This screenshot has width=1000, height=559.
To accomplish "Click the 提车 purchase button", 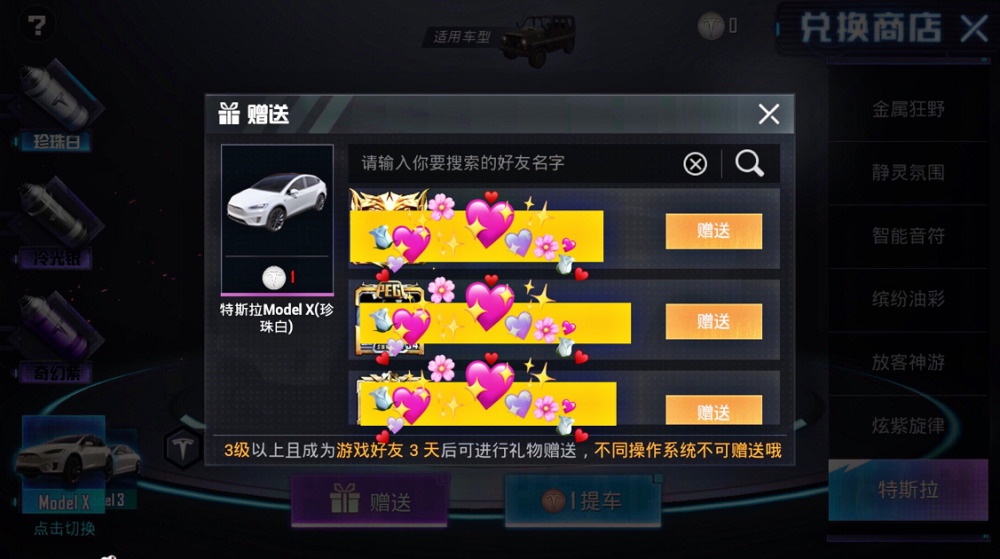I will [583, 500].
